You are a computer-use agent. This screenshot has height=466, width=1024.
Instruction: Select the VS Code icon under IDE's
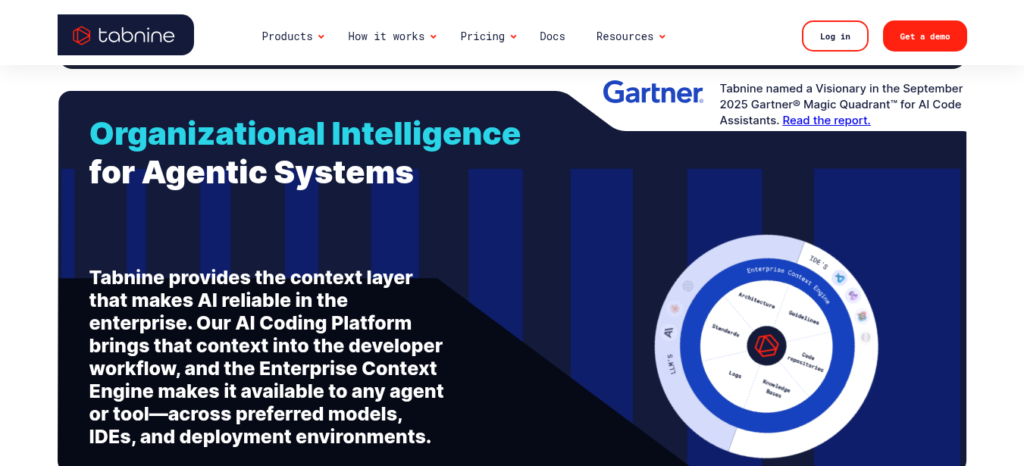point(840,278)
